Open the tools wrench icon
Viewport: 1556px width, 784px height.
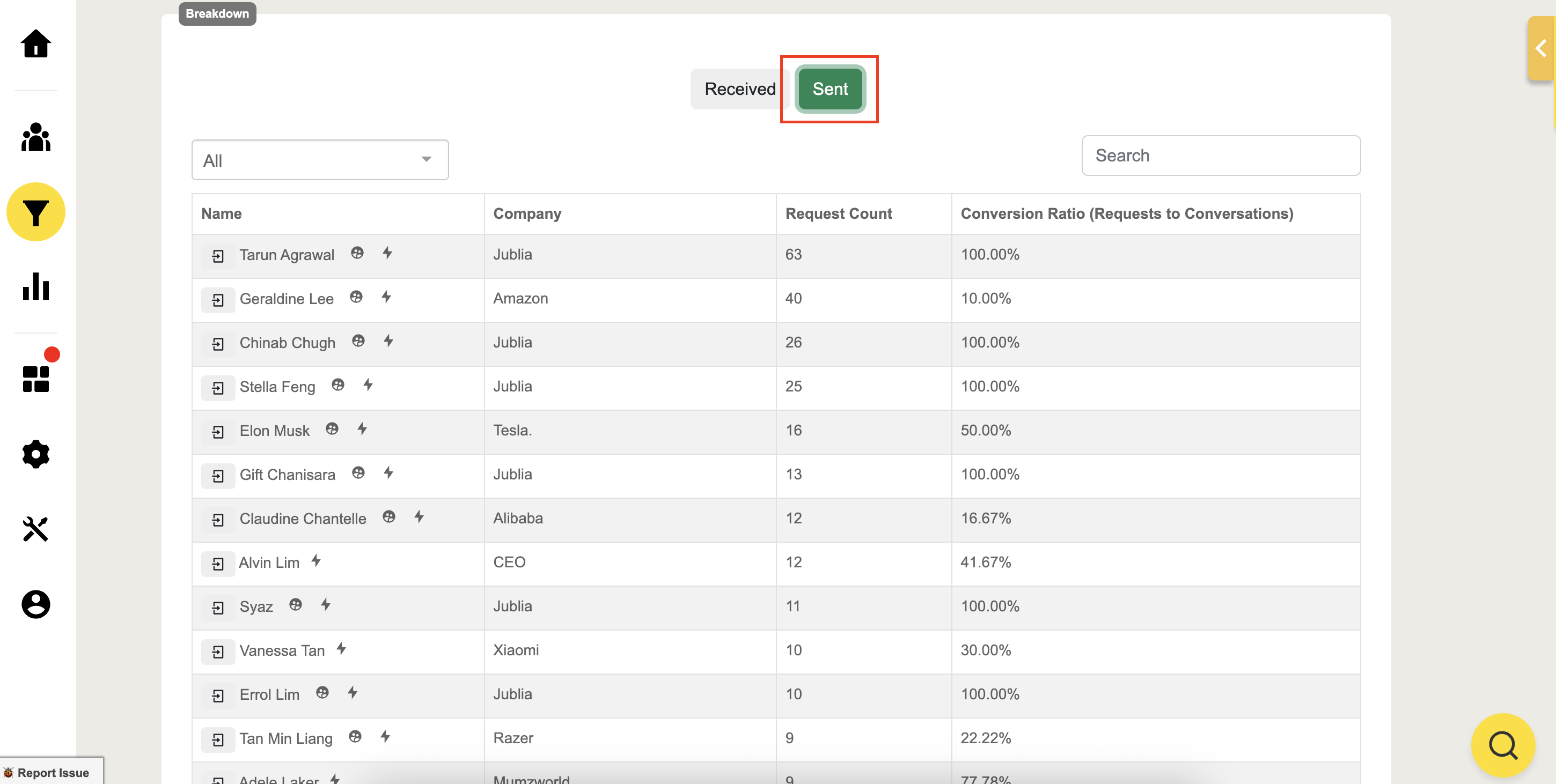(x=35, y=529)
